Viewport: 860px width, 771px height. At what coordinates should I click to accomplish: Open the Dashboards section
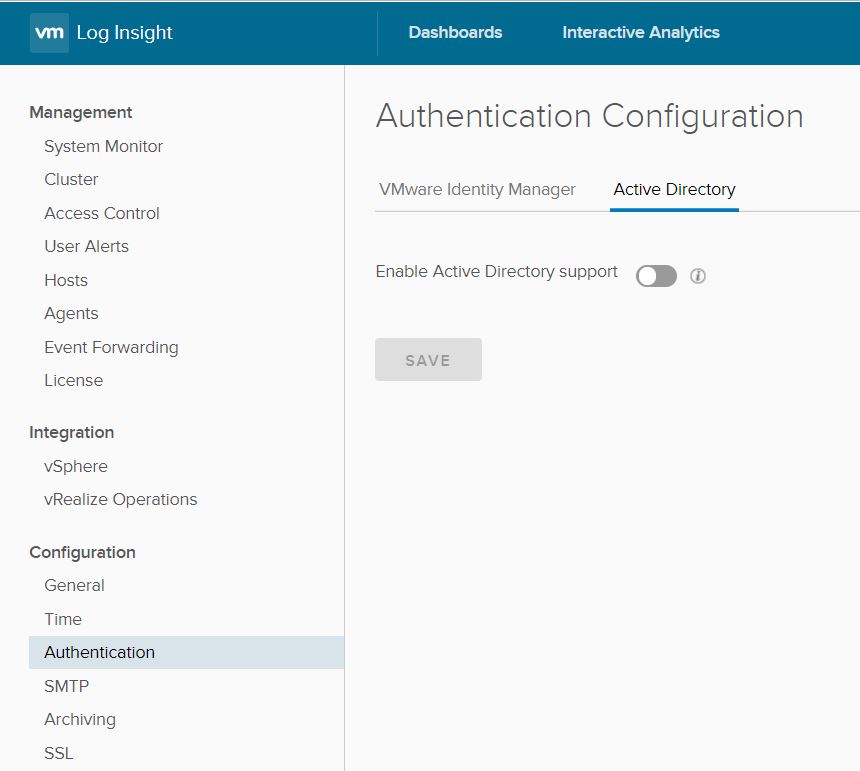pos(455,32)
